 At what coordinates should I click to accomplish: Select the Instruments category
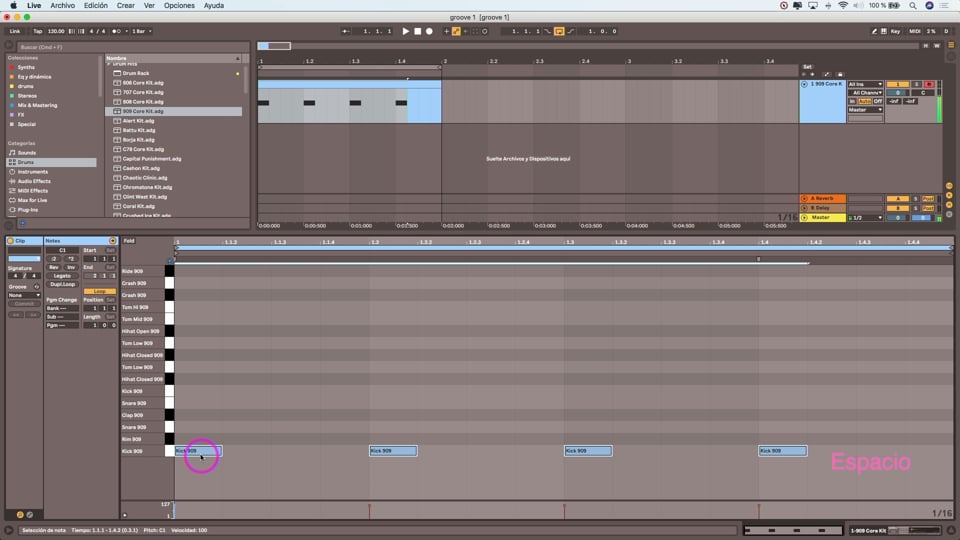coord(32,172)
